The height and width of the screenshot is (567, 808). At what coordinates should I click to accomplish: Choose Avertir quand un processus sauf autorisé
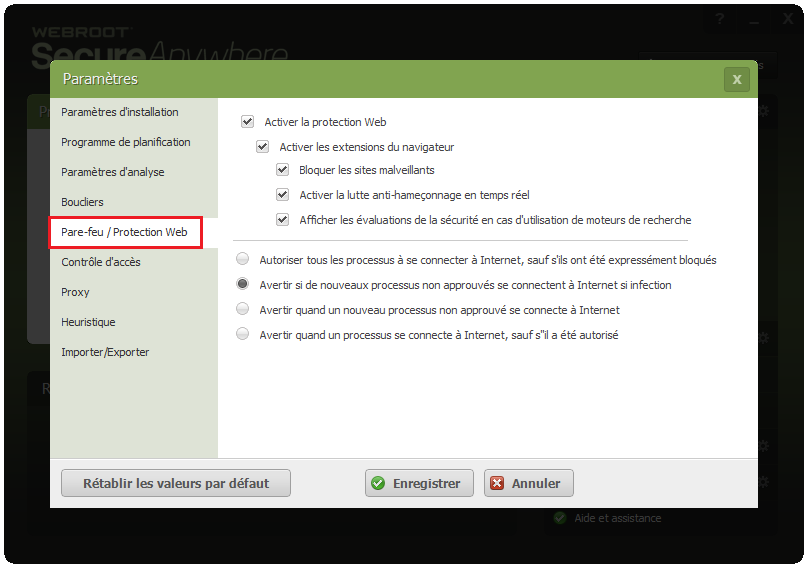(x=243, y=334)
